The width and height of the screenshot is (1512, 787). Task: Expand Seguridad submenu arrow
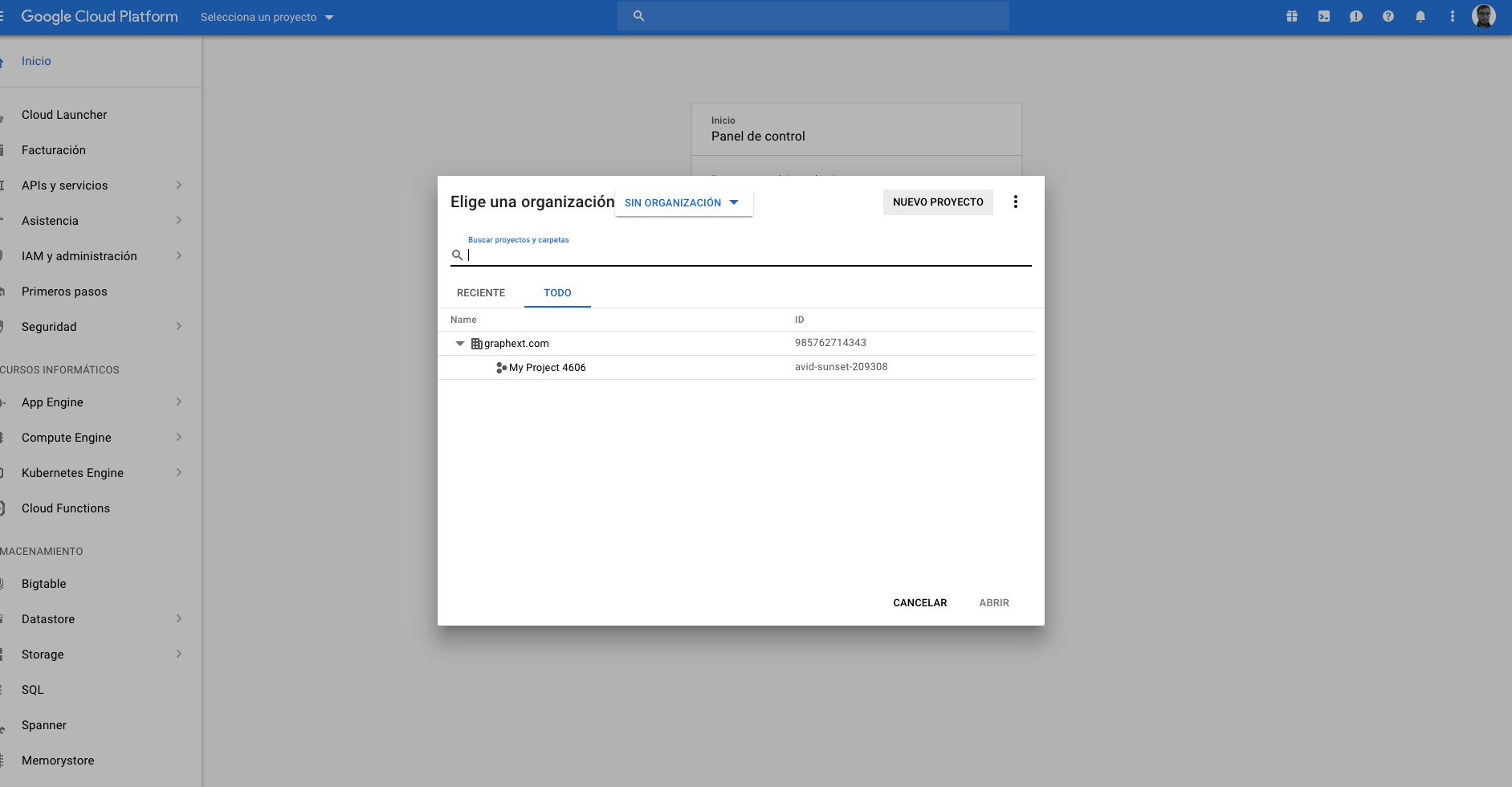pyautogui.click(x=179, y=327)
